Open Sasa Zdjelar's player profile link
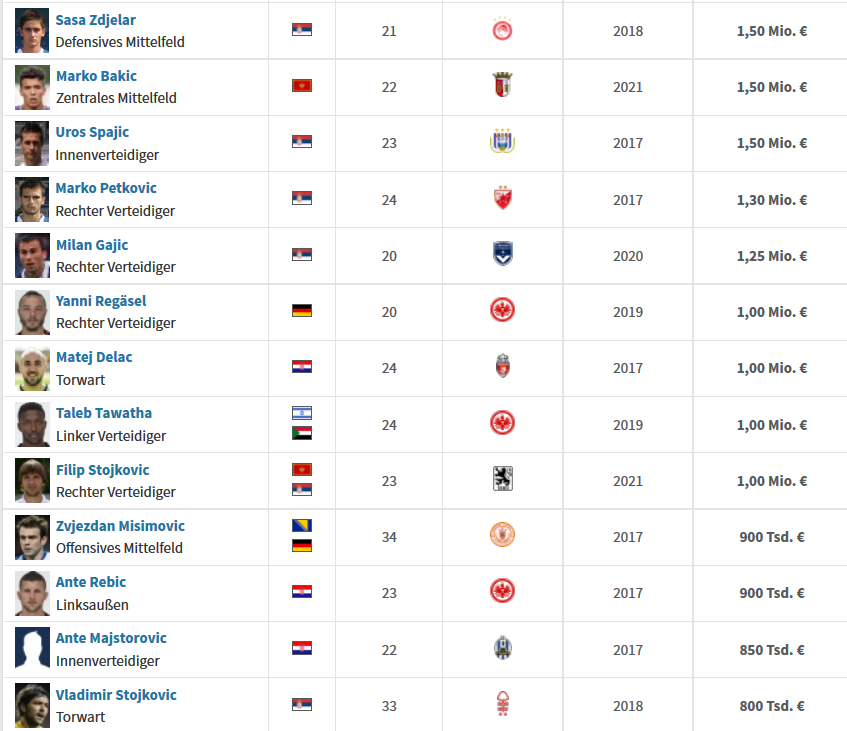847x731 pixels. click(x=96, y=20)
